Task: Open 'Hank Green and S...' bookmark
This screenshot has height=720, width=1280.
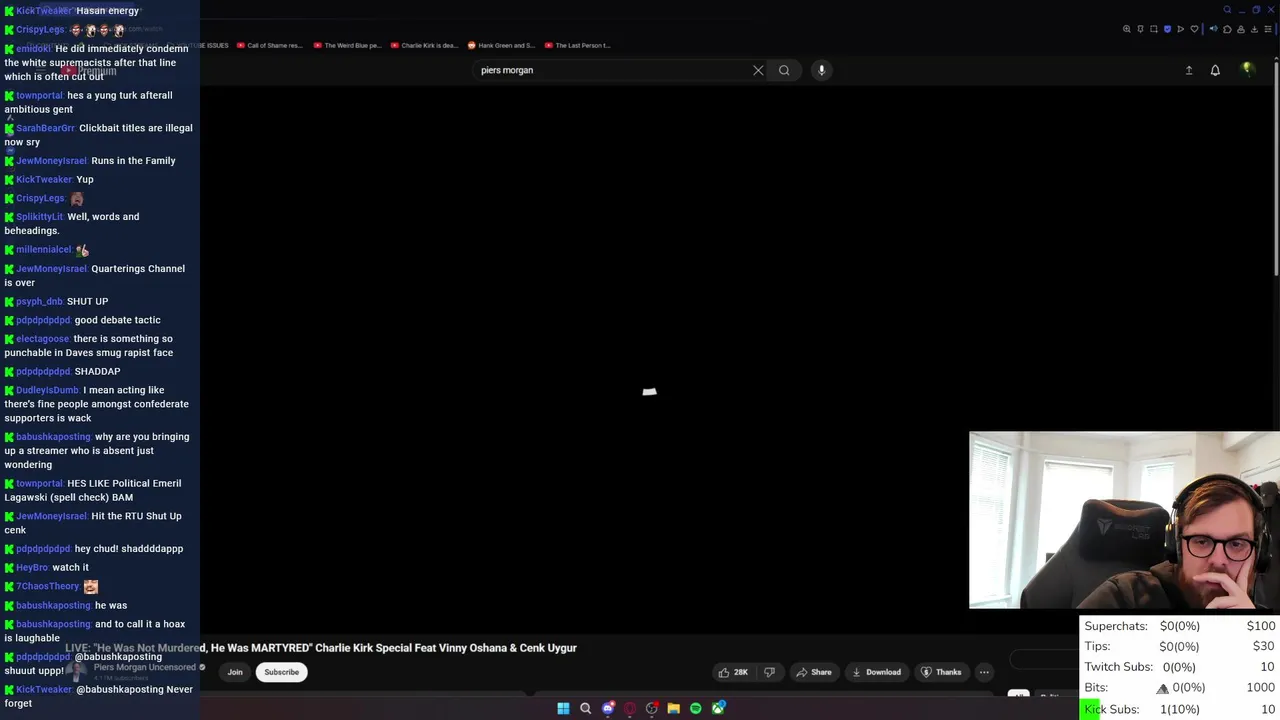Action: click(501, 45)
